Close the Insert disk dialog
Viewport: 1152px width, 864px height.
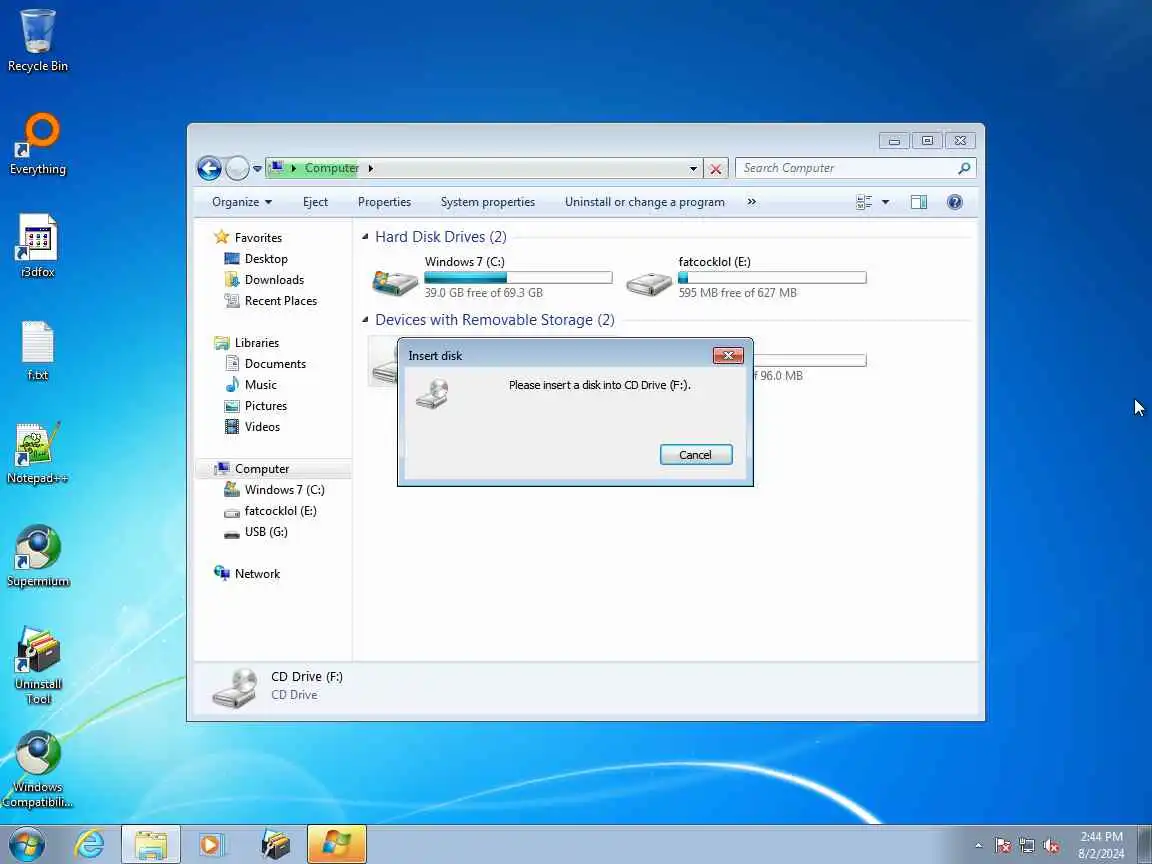click(728, 356)
